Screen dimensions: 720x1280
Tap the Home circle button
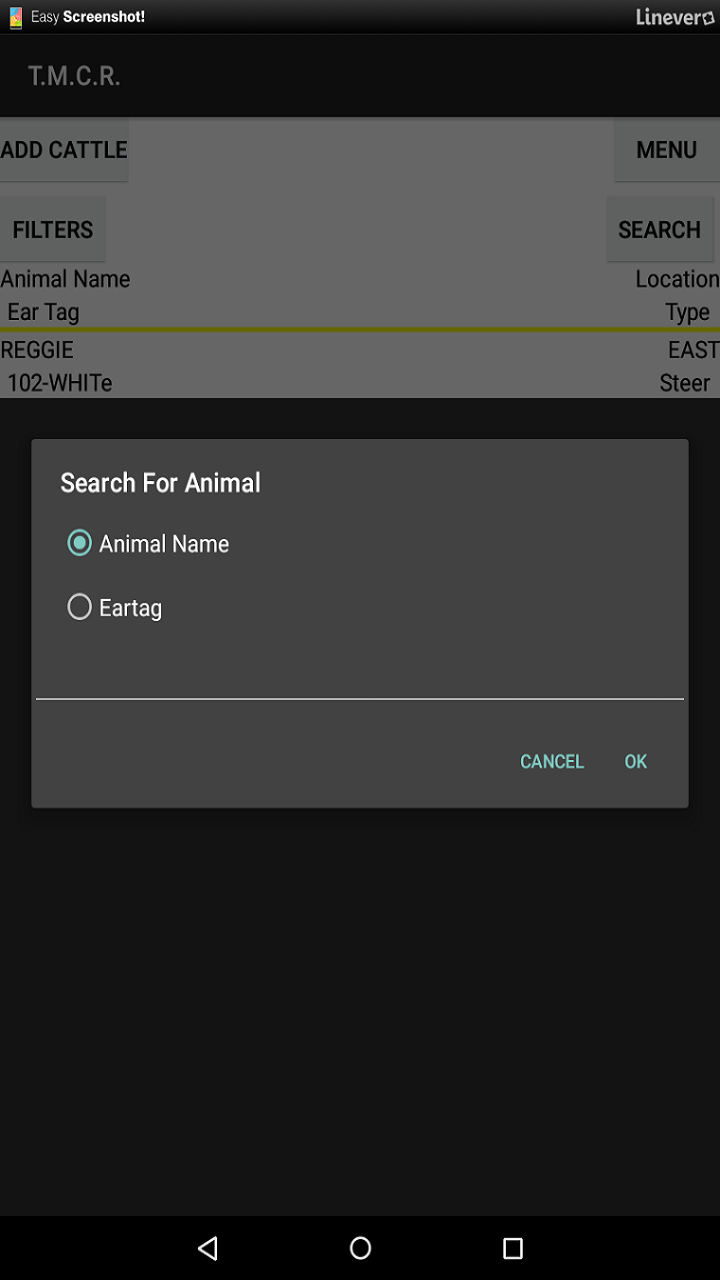(360, 1247)
